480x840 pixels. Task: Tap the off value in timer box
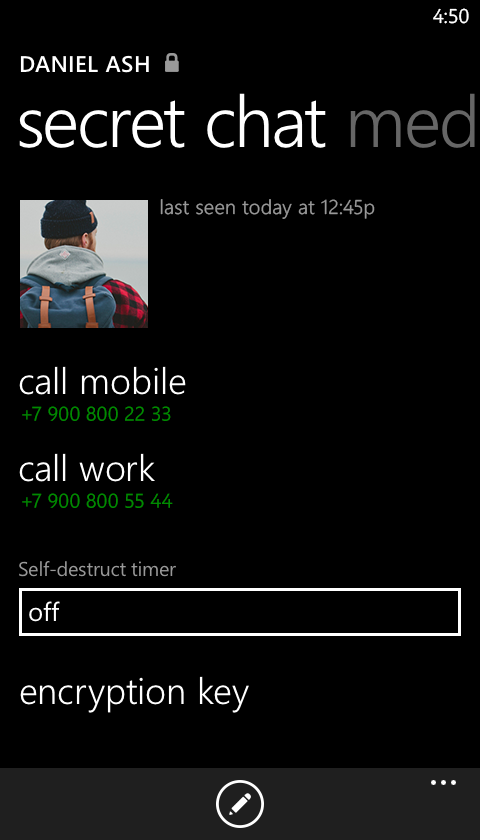[x=44, y=612]
